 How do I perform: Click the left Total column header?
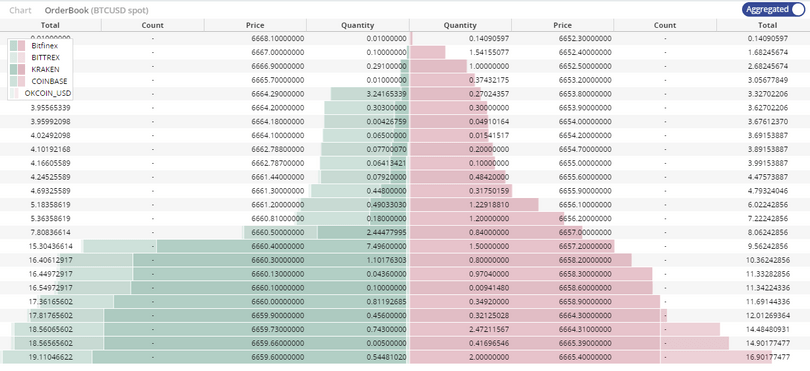tap(50, 25)
